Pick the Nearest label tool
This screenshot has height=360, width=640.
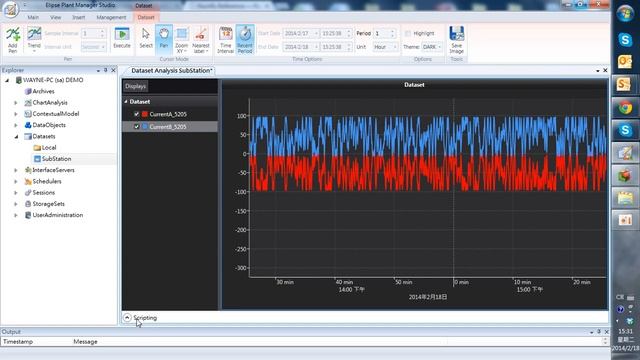click(200, 40)
